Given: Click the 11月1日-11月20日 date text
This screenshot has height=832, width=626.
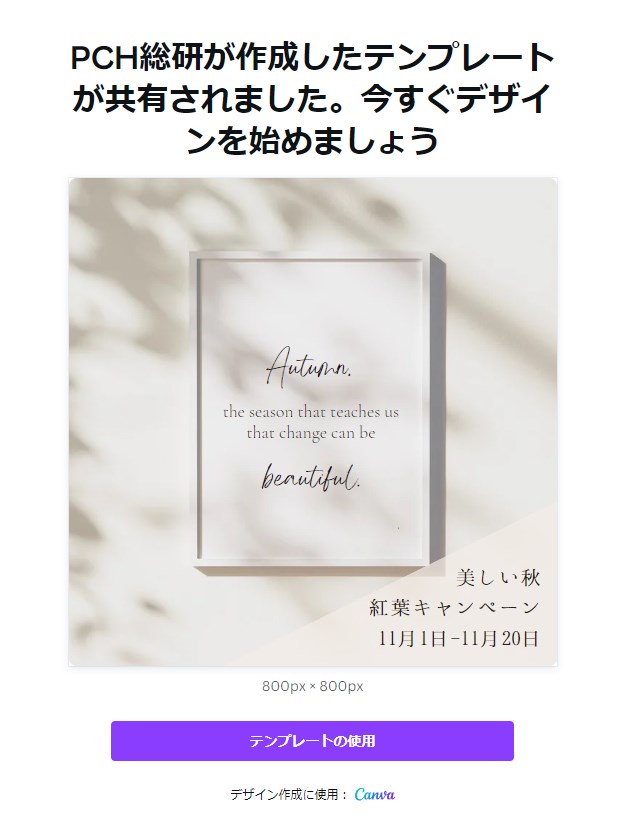Looking at the screenshot, I should coord(458,638).
